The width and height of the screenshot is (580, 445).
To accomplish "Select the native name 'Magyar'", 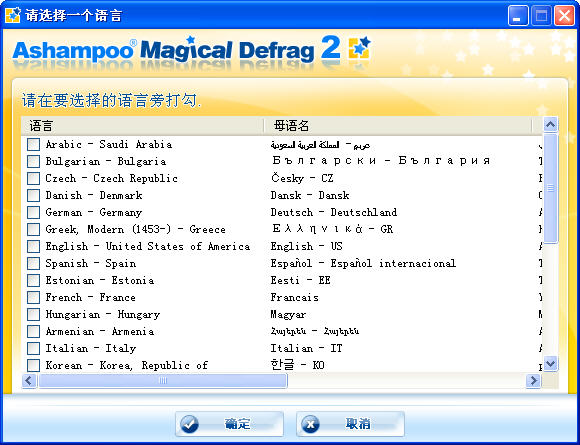I will 288,314.
